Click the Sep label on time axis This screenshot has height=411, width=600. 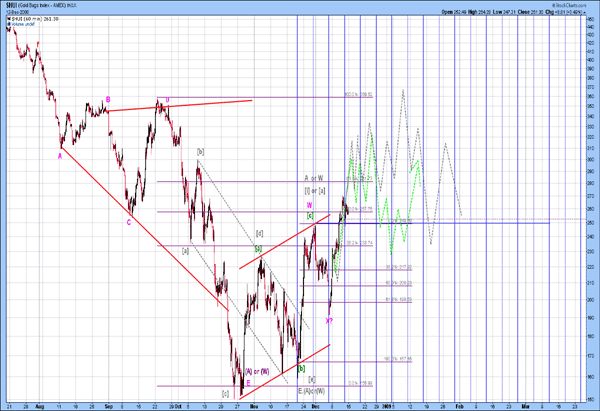point(108,406)
